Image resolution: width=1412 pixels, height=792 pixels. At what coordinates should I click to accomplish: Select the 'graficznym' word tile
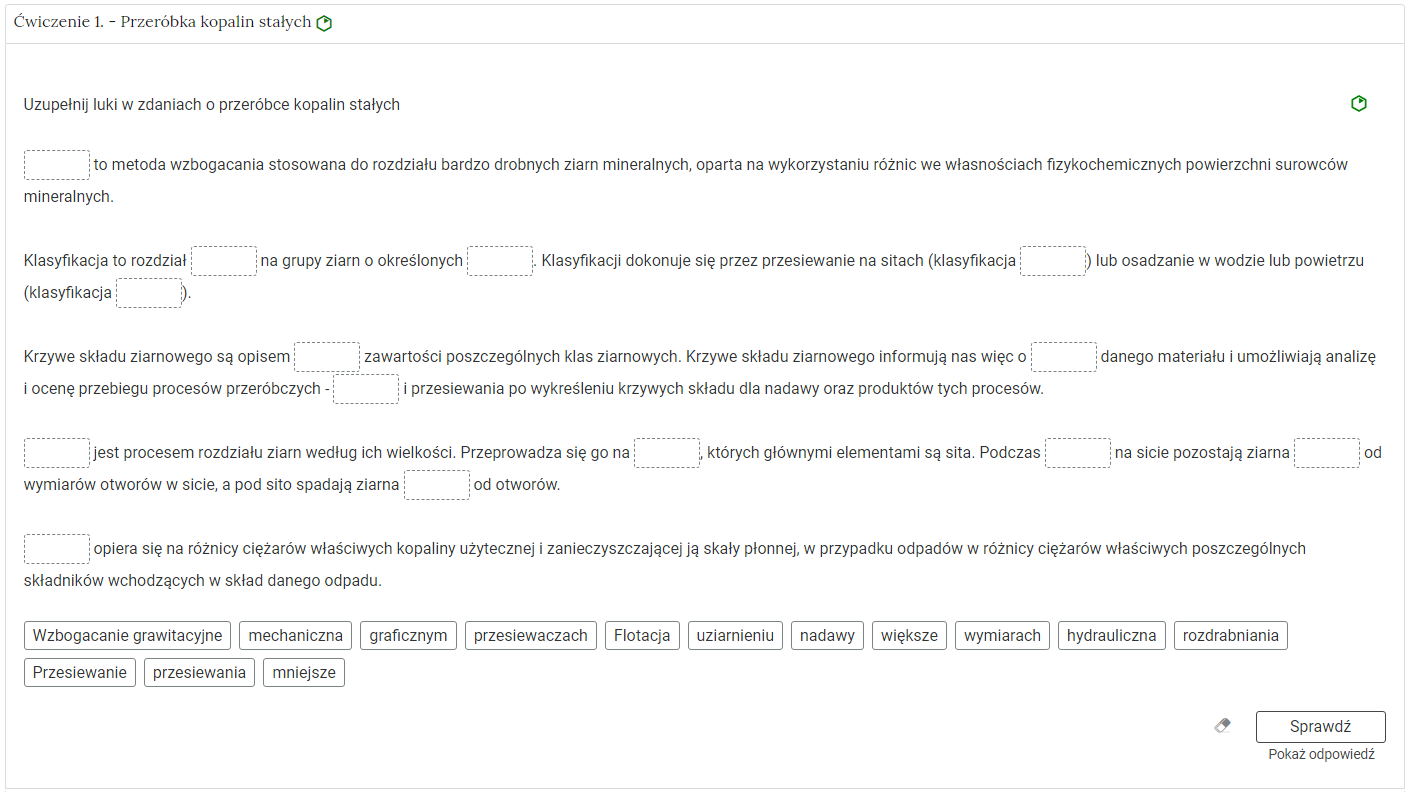click(x=408, y=636)
